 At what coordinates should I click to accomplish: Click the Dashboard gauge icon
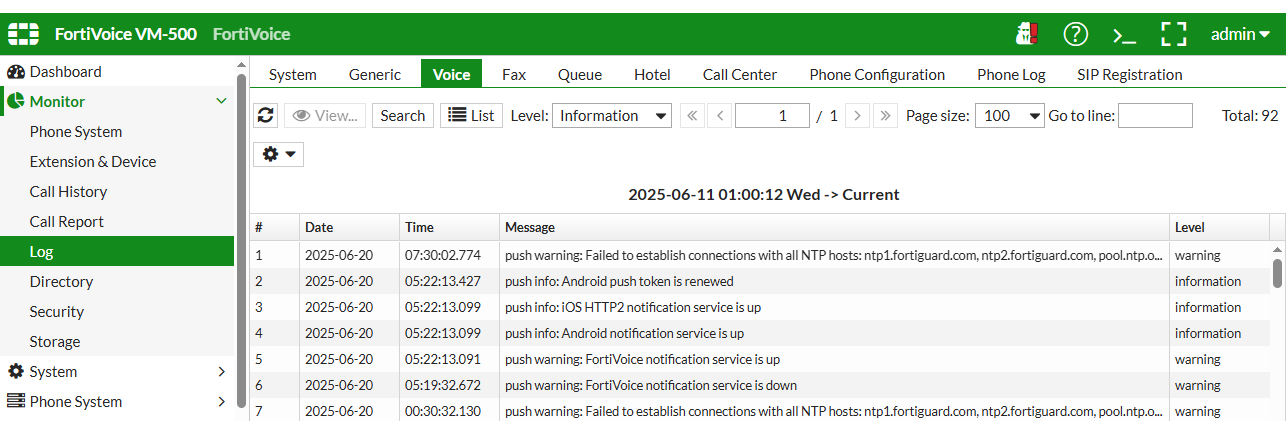coord(15,72)
